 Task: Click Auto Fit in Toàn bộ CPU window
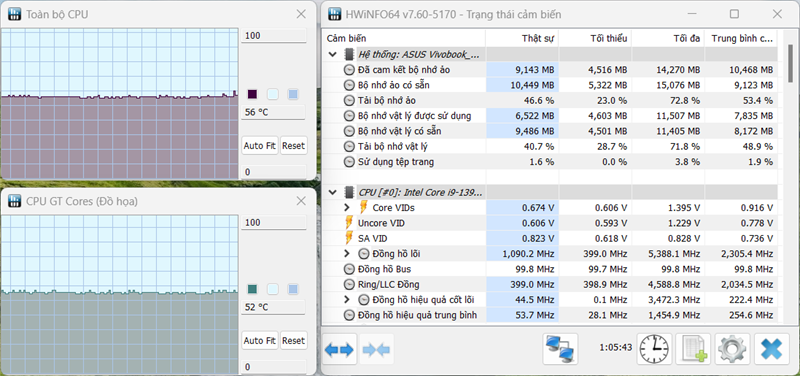tap(260, 146)
